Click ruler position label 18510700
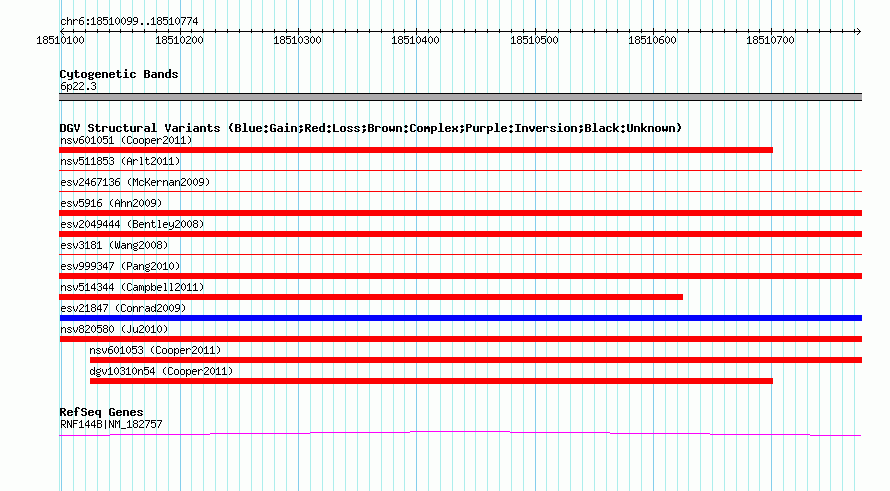This screenshot has width=890, height=491. click(x=770, y=40)
